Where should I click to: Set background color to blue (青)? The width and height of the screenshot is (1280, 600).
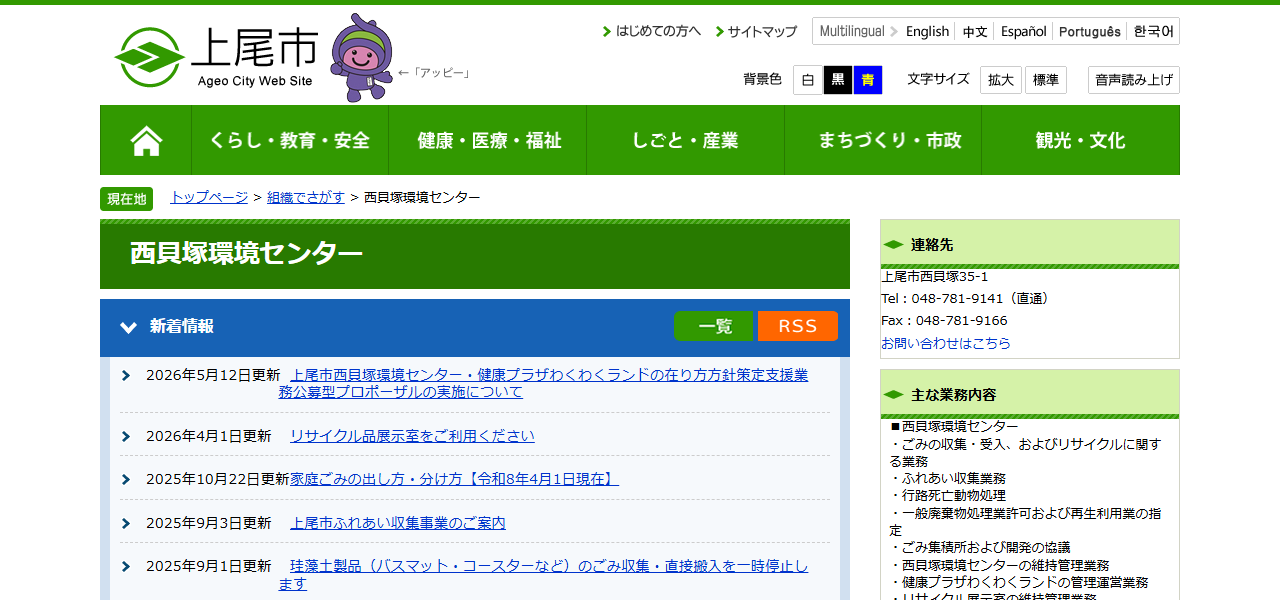pyautogui.click(x=868, y=80)
